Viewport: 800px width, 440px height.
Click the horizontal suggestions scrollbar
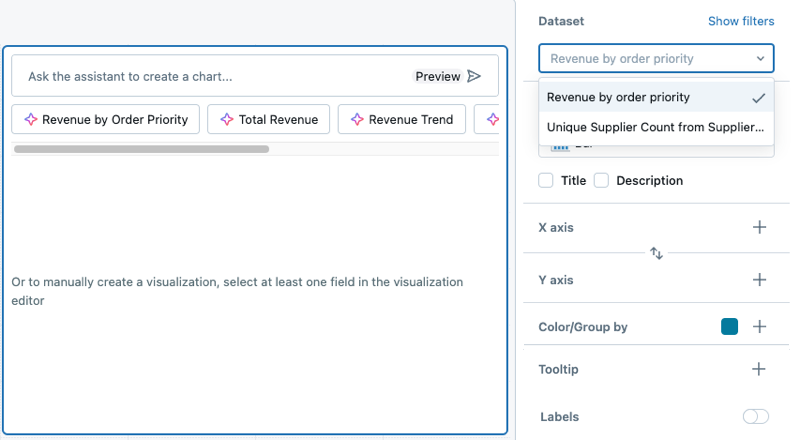click(141, 149)
